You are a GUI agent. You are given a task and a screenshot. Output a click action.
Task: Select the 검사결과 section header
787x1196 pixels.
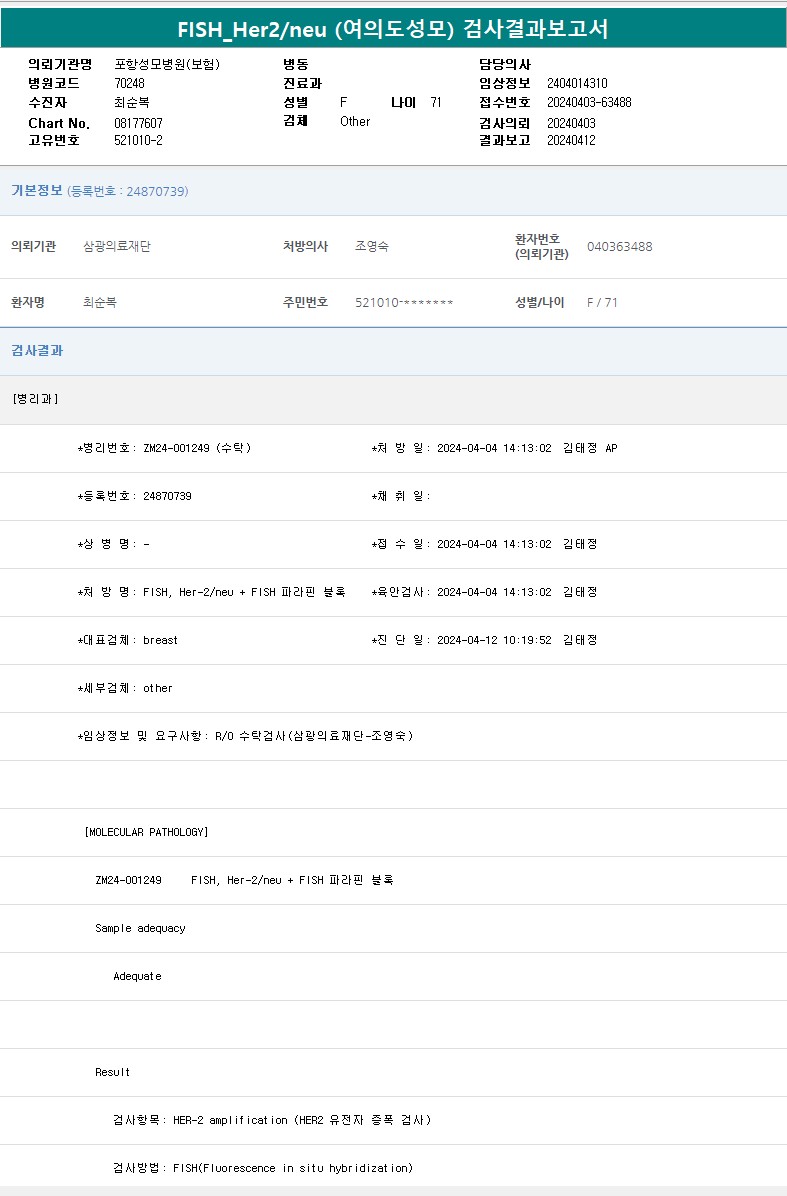37,351
